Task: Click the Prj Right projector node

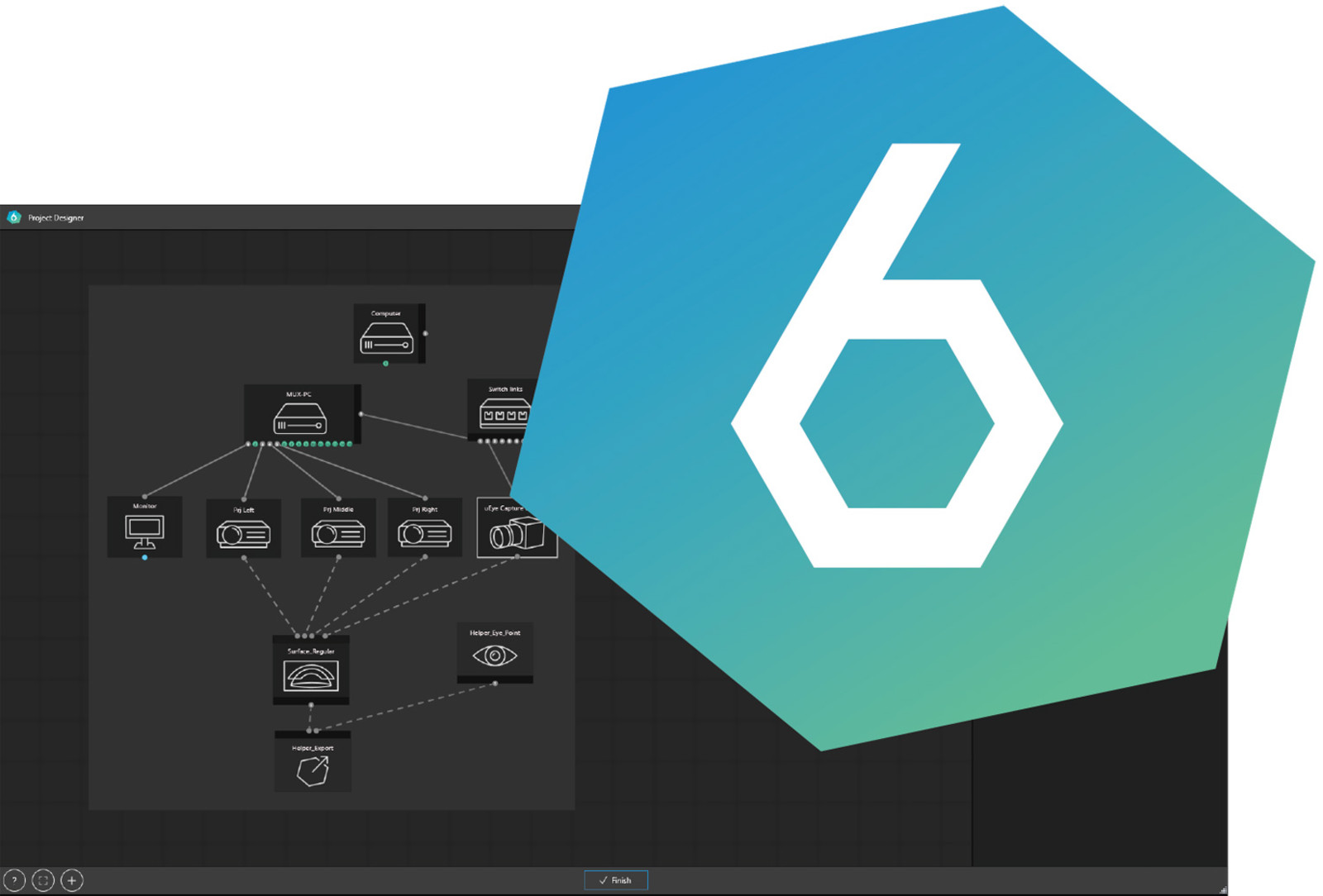Action: coord(425,529)
